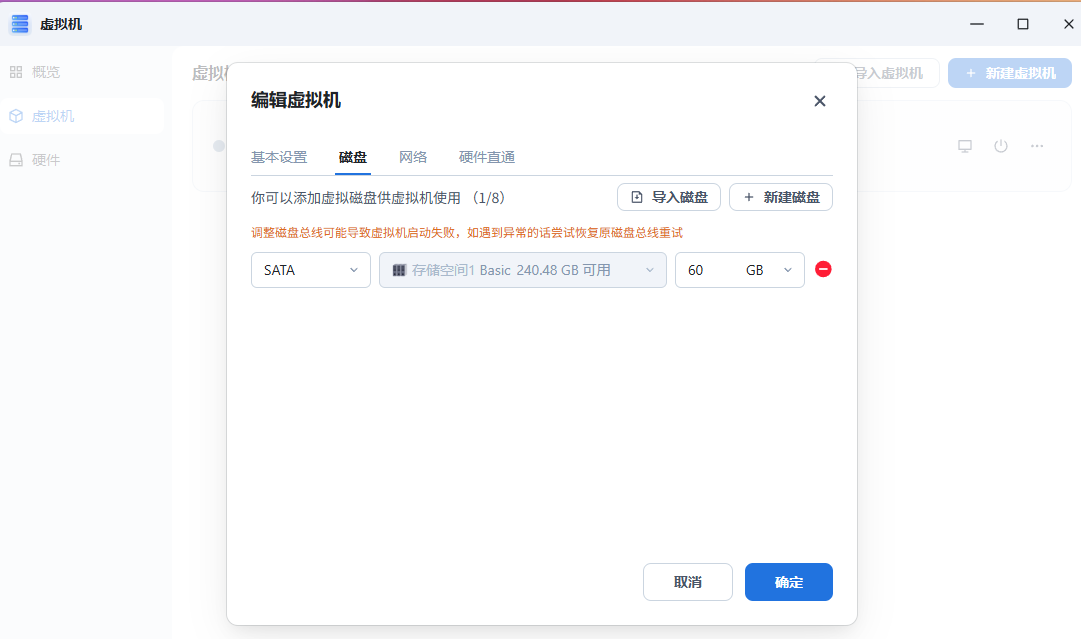Click the VM power icon
Screen dimensions: 1081x639
[1000, 146]
